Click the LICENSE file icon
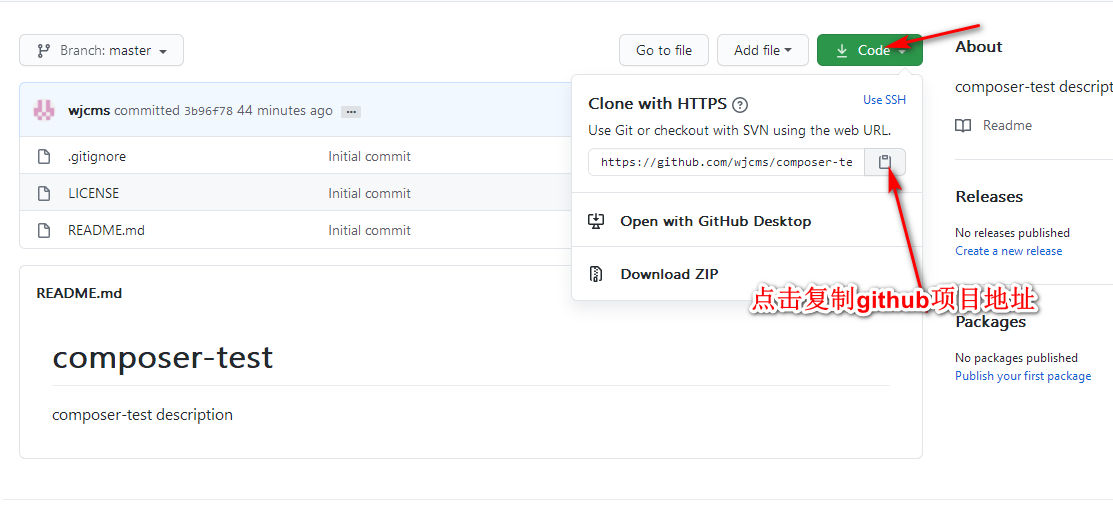This screenshot has width=1113, height=508. pyautogui.click(x=44, y=193)
